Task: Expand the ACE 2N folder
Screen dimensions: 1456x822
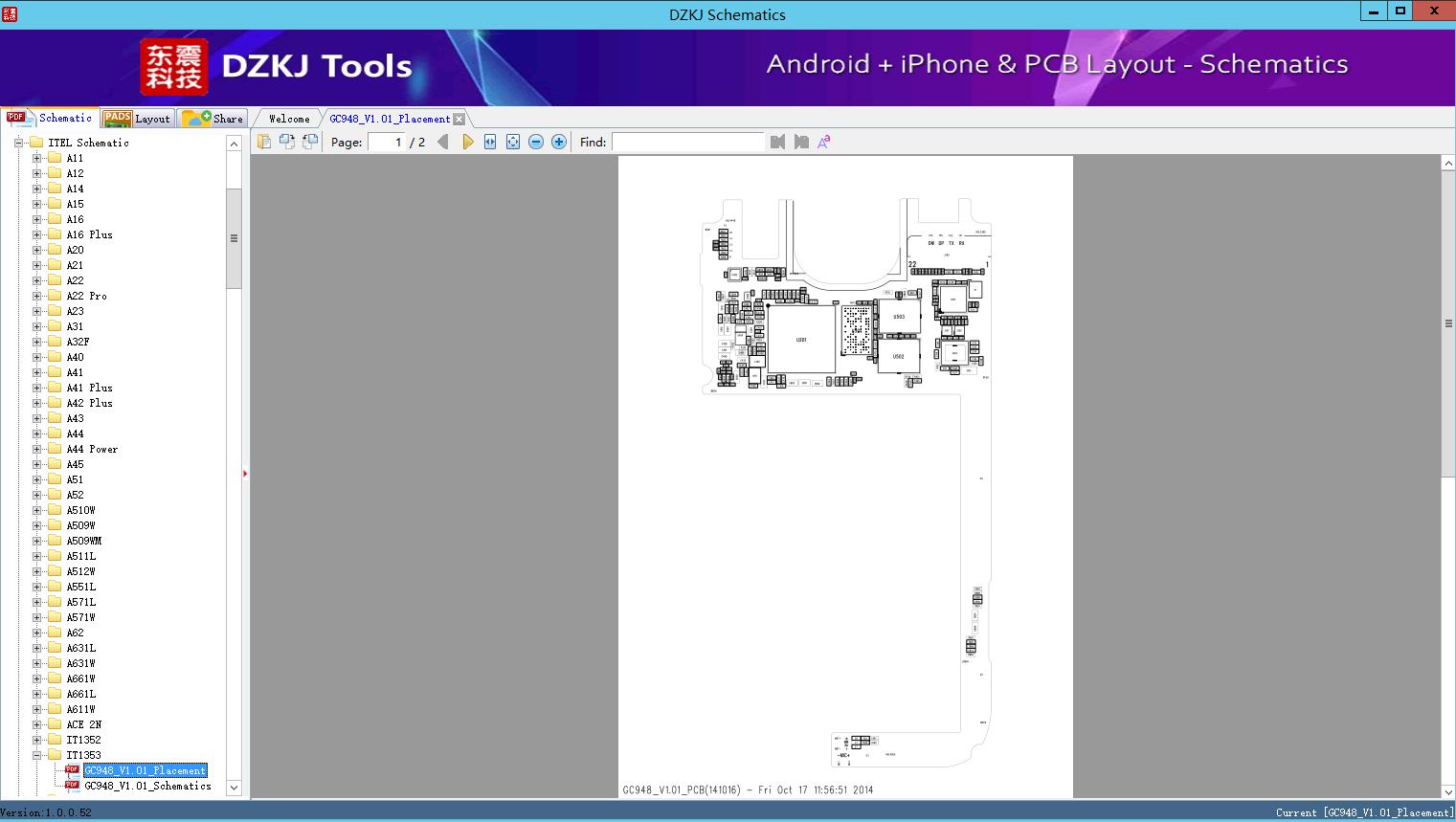Action: click(x=37, y=724)
